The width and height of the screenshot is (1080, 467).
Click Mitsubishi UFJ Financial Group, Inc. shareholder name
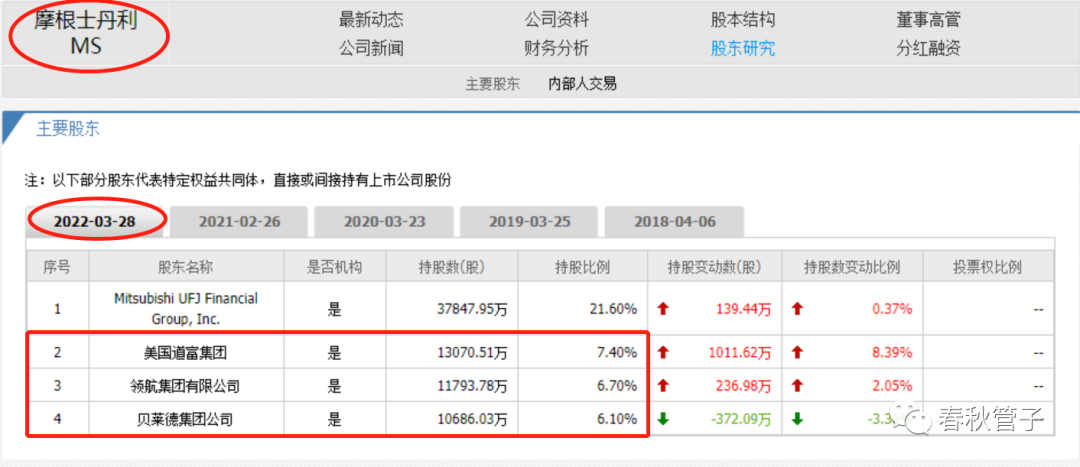186,309
